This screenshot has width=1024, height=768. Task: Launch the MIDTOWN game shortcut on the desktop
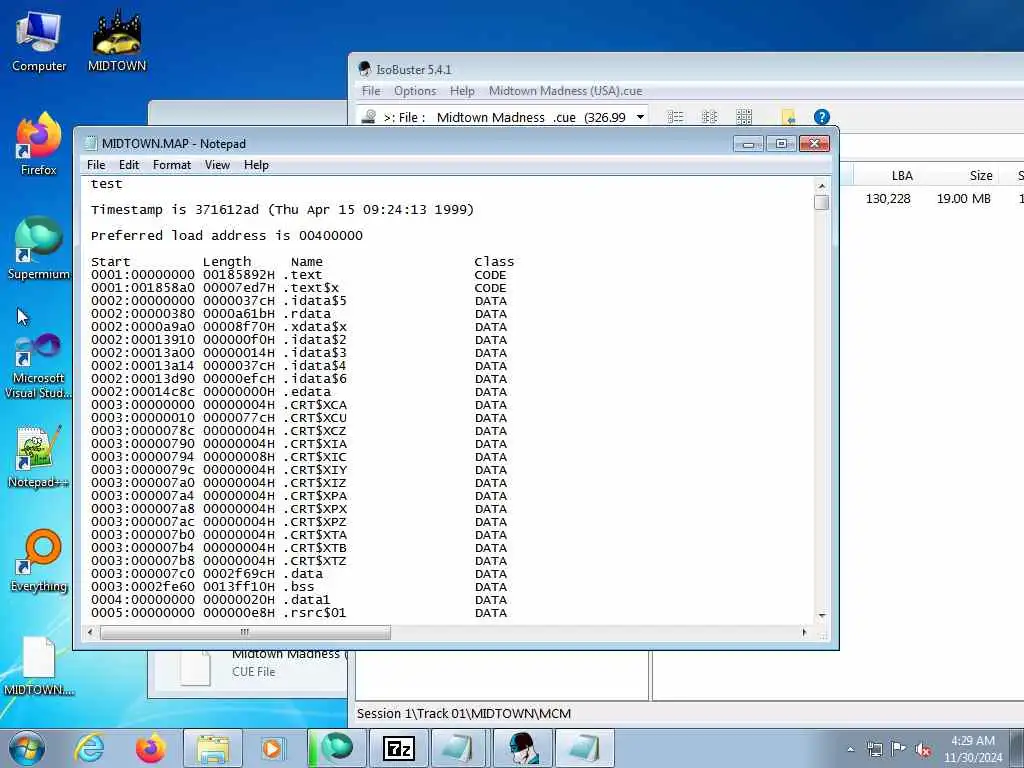pyautogui.click(x=117, y=40)
